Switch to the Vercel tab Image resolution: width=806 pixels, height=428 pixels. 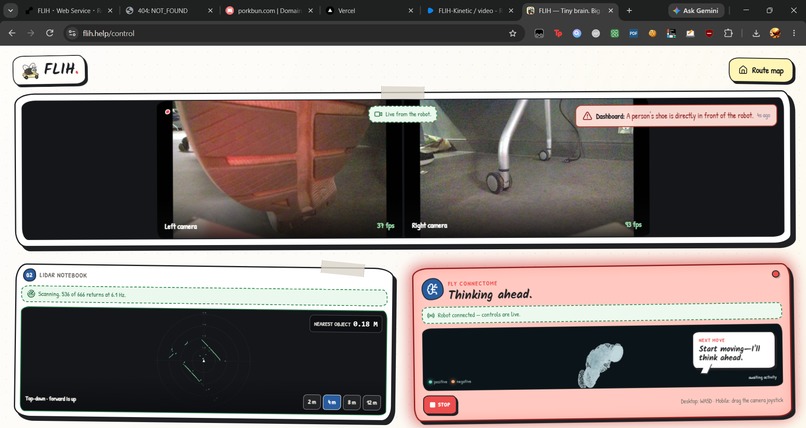pos(368,10)
